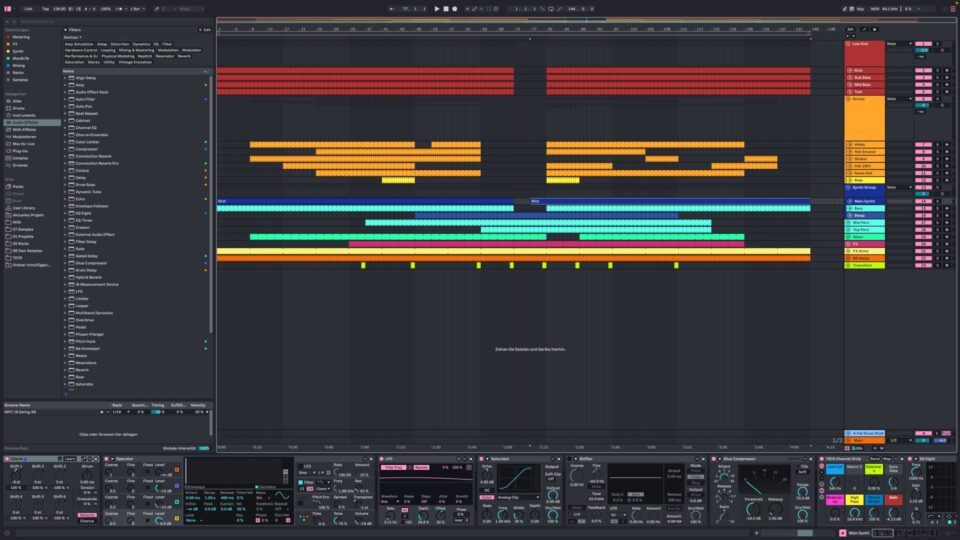Click the Sub Bass track header icon
The width and height of the screenshot is (960, 540).
849,77
